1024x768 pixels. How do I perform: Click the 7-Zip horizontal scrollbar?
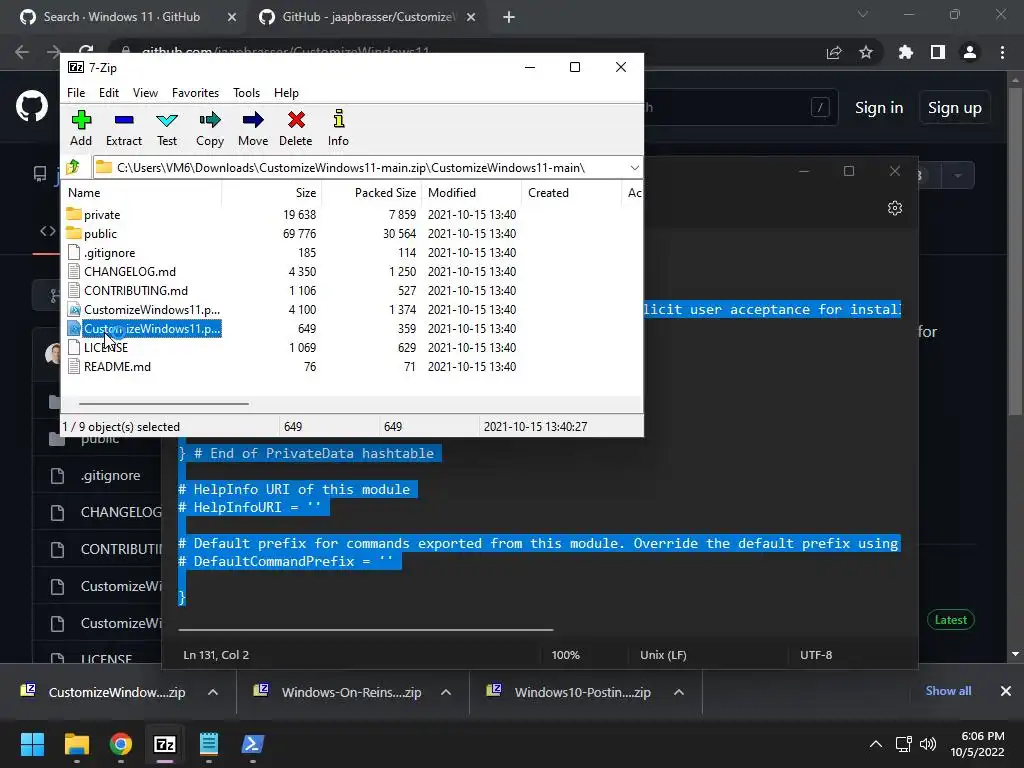pyautogui.click(x=163, y=404)
